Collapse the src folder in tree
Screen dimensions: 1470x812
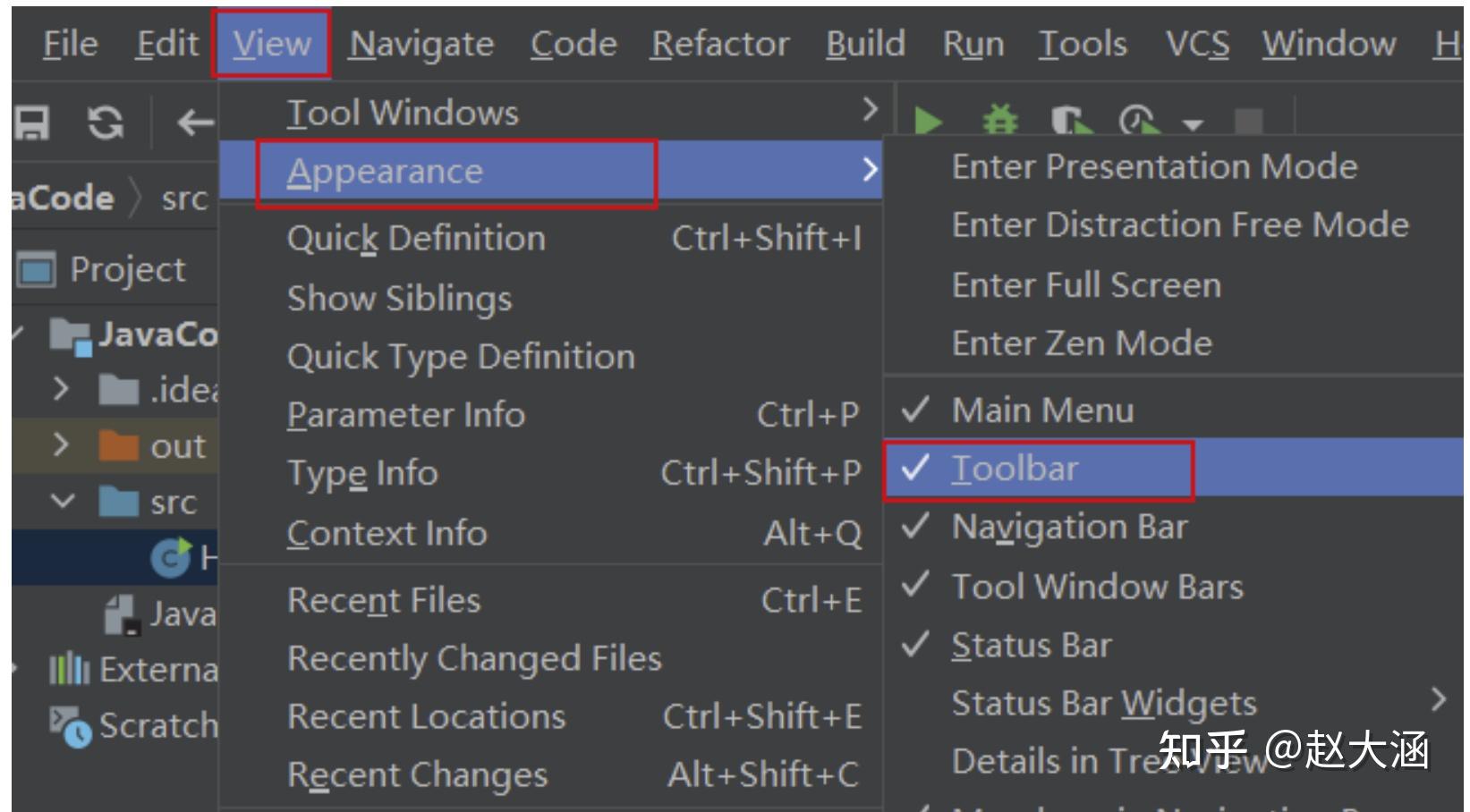tap(63, 501)
